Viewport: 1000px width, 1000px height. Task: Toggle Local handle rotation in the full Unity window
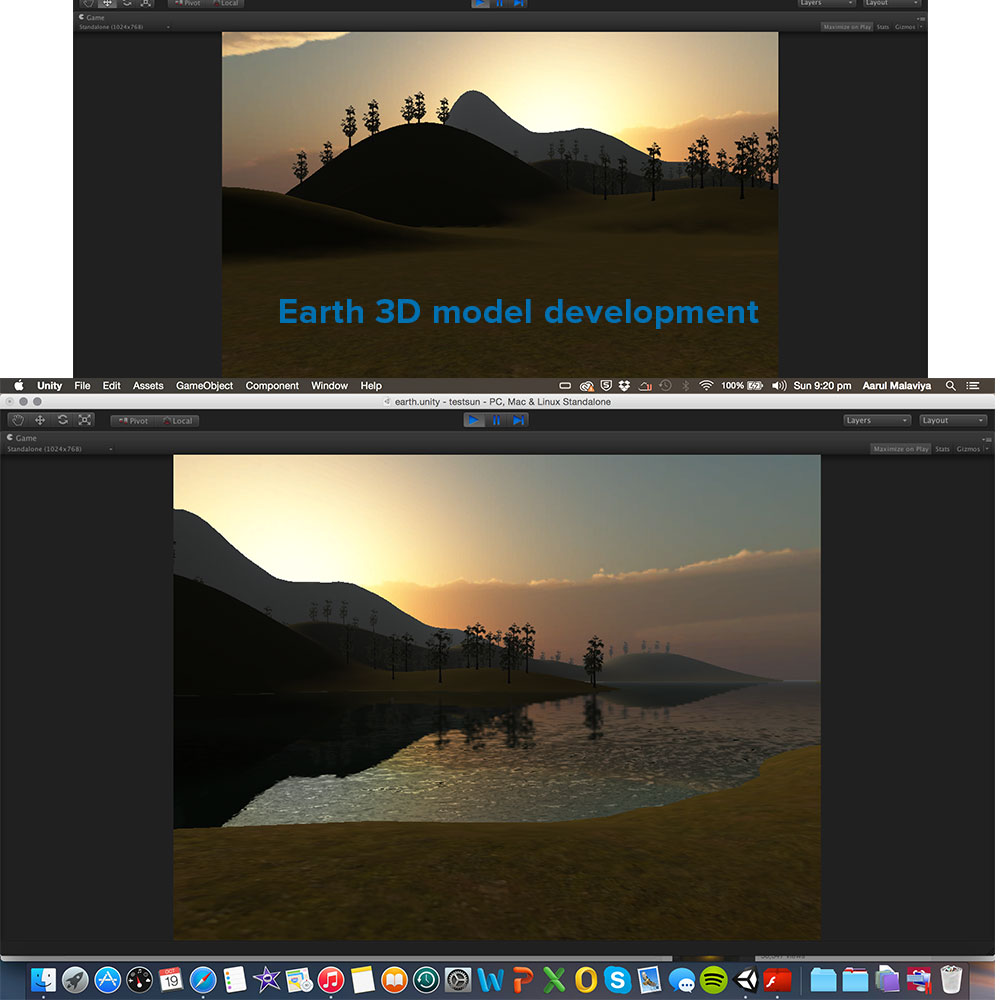[x=177, y=421]
